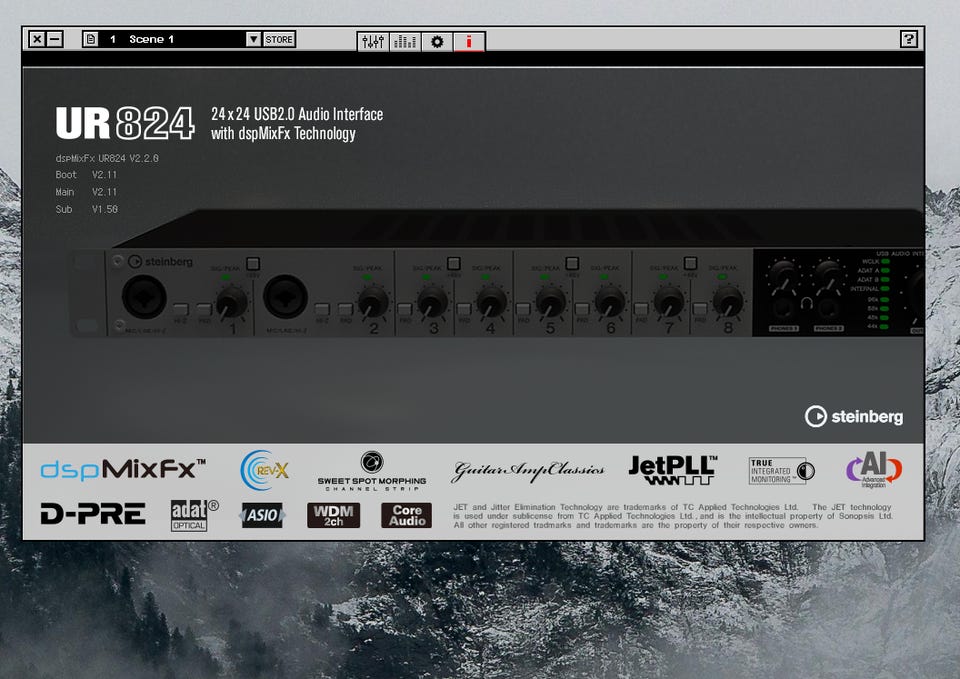Click the 'with dspMixFx Technology' line
The width and height of the screenshot is (960, 679).
pyautogui.click(x=283, y=133)
